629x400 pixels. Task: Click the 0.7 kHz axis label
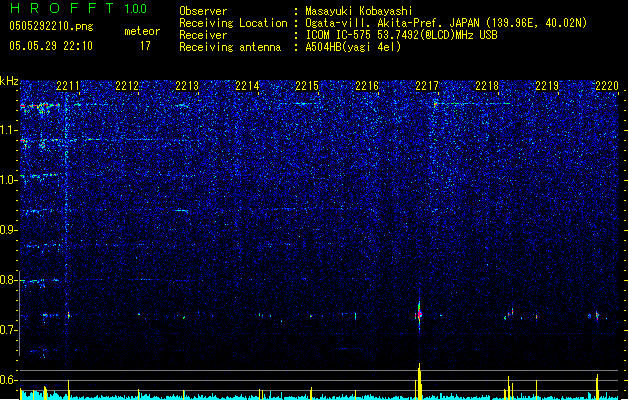9,330
